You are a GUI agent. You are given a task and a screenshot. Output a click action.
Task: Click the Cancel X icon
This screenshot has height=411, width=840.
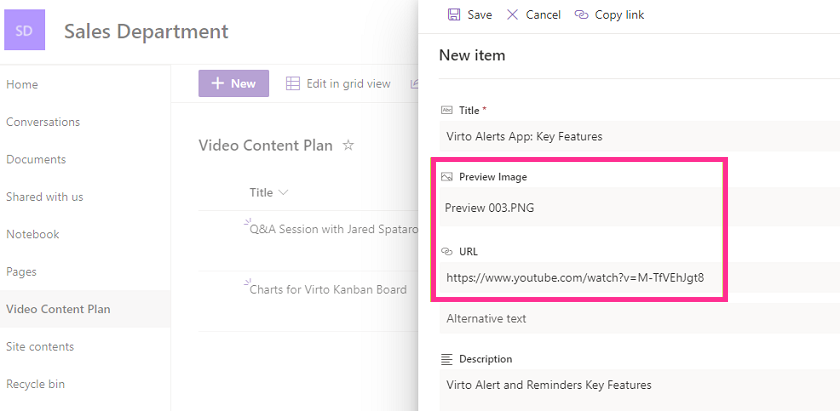coord(513,14)
